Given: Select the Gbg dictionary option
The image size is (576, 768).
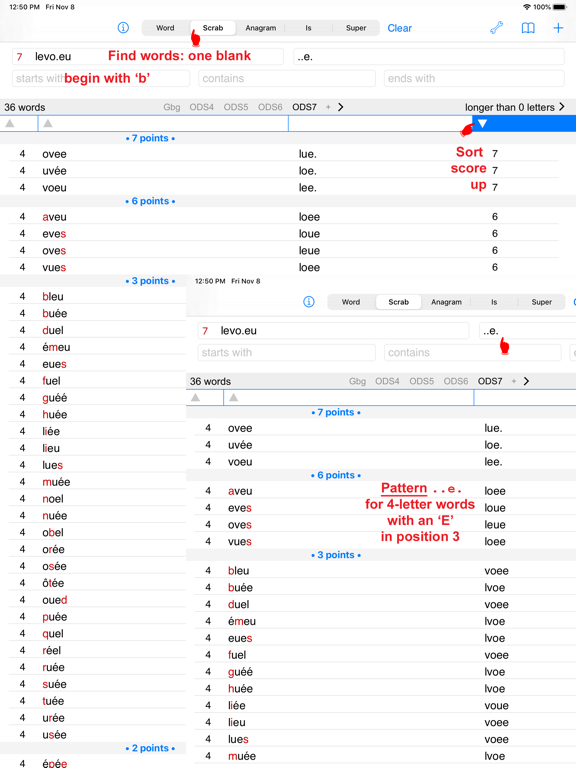Looking at the screenshot, I should point(172,107).
